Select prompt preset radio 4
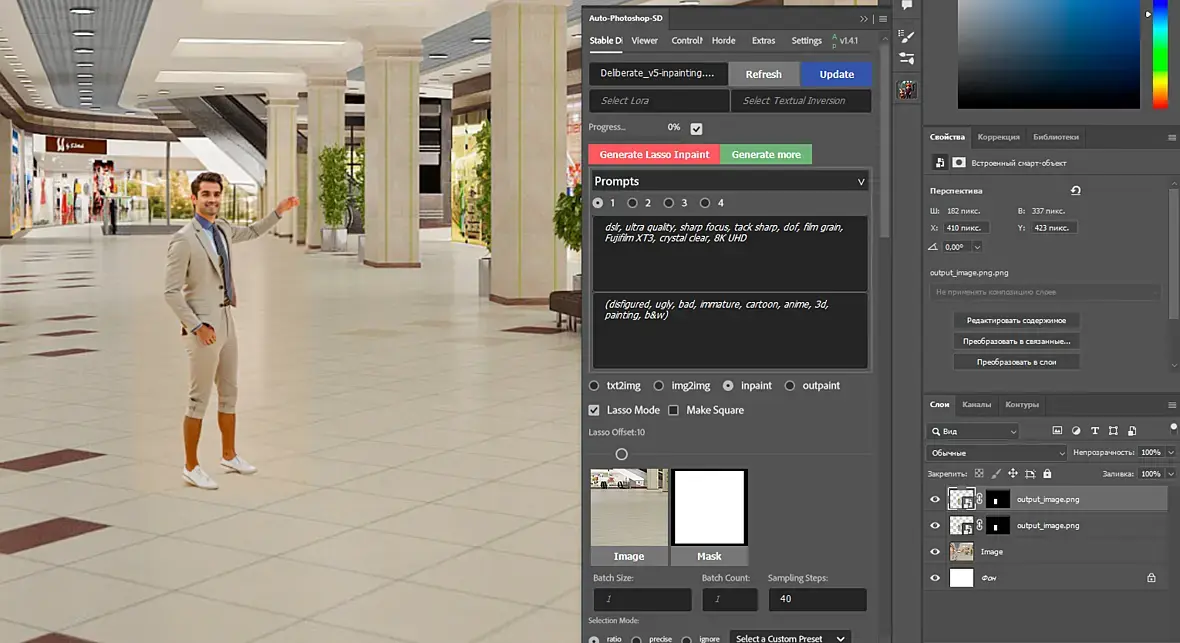Screen dimensions: 1180x643 pos(704,203)
